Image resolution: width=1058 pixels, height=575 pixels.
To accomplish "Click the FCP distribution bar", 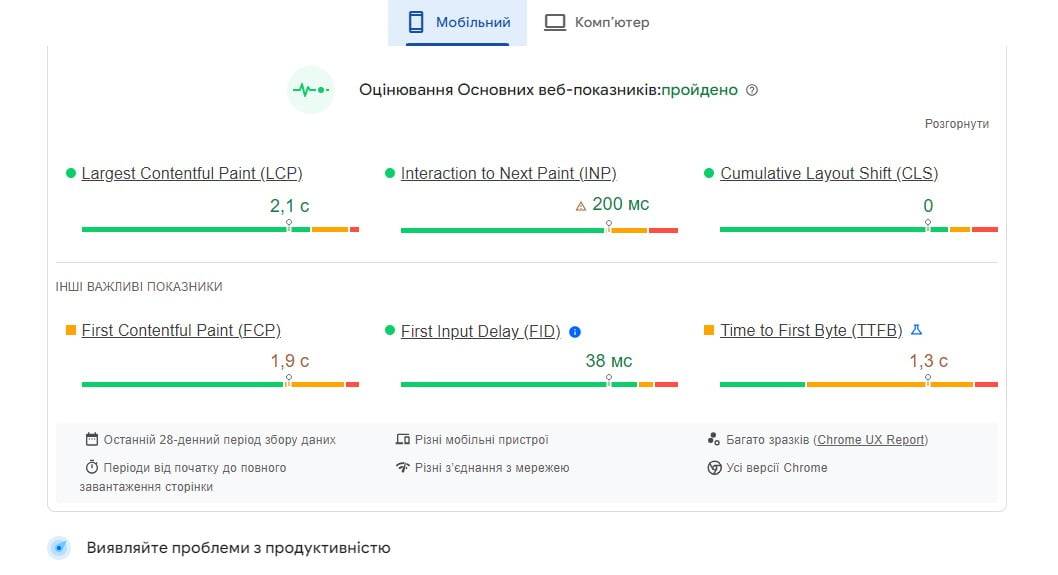I will tap(220, 385).
